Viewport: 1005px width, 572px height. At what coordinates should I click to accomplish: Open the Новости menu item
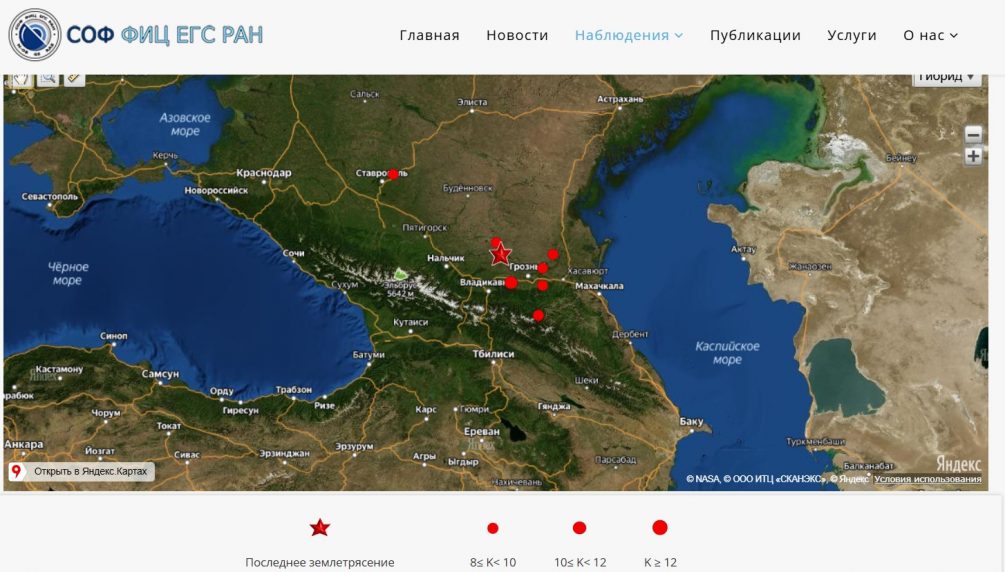(517, 35)
